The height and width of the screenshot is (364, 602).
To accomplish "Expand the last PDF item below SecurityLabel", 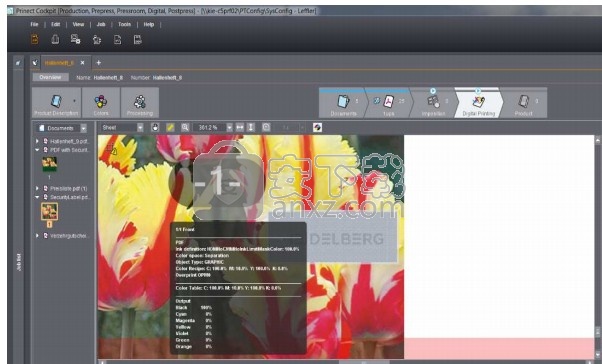I will click(x=37, y=235).
